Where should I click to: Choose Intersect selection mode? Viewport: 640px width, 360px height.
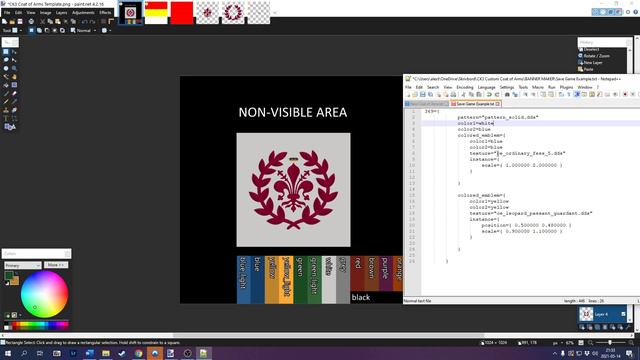55,30
